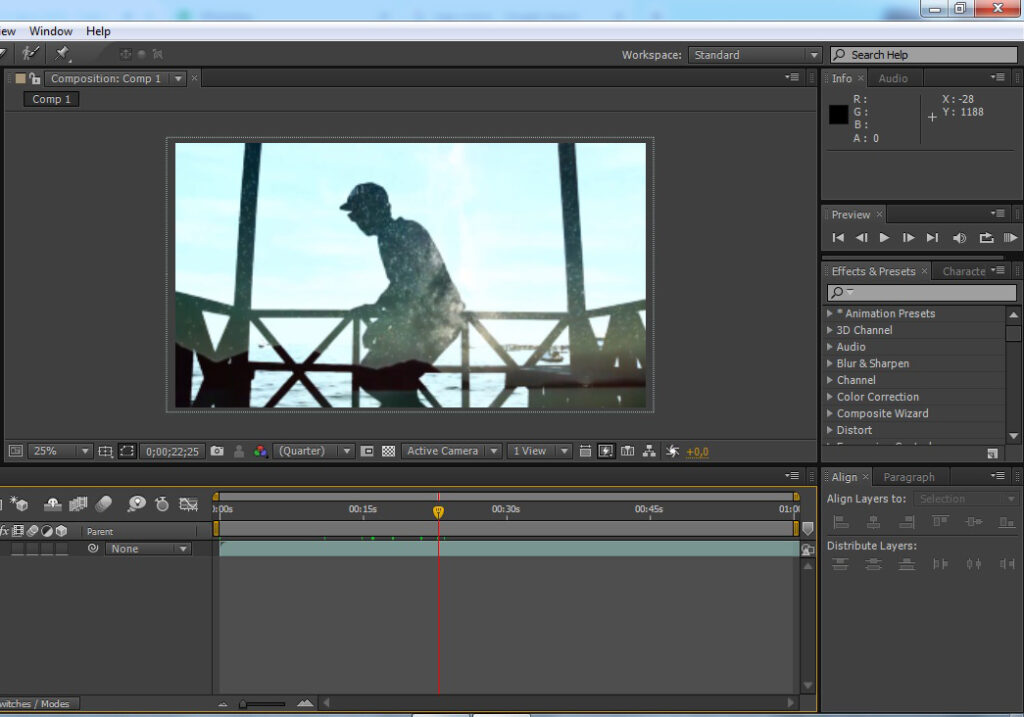The image size is (1024, 717).
Task: Click the Brainstorm icon in timeline
Action: coord(136,504)
